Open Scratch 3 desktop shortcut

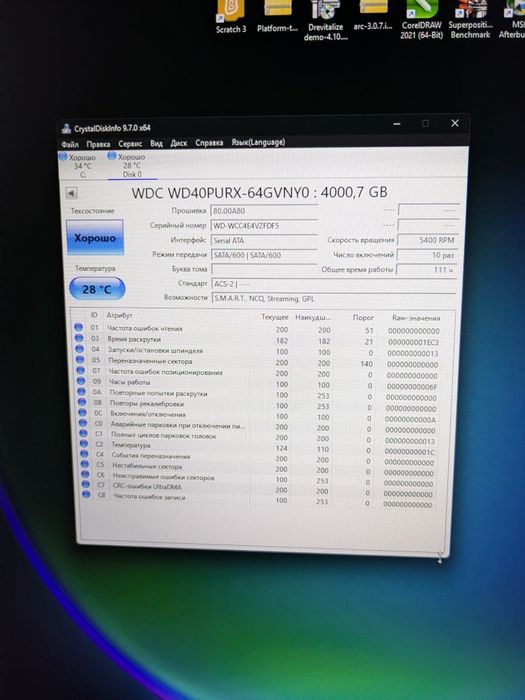pos(231,17)
